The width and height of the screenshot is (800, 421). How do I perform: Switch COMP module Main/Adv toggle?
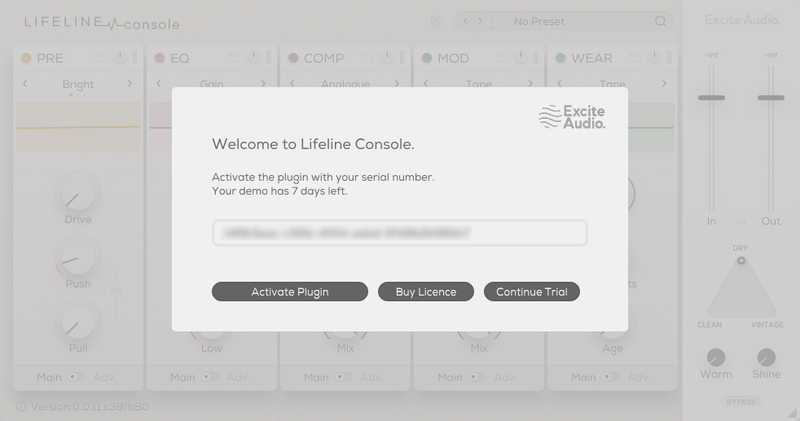[344, 377]
